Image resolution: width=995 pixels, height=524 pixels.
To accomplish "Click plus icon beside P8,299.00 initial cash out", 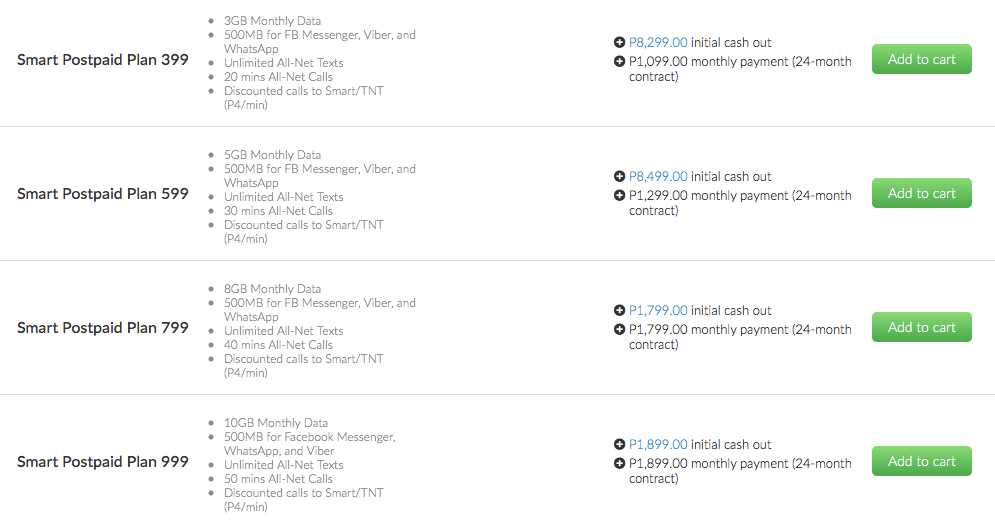I will pyautogui.click(x=620, y=43).
